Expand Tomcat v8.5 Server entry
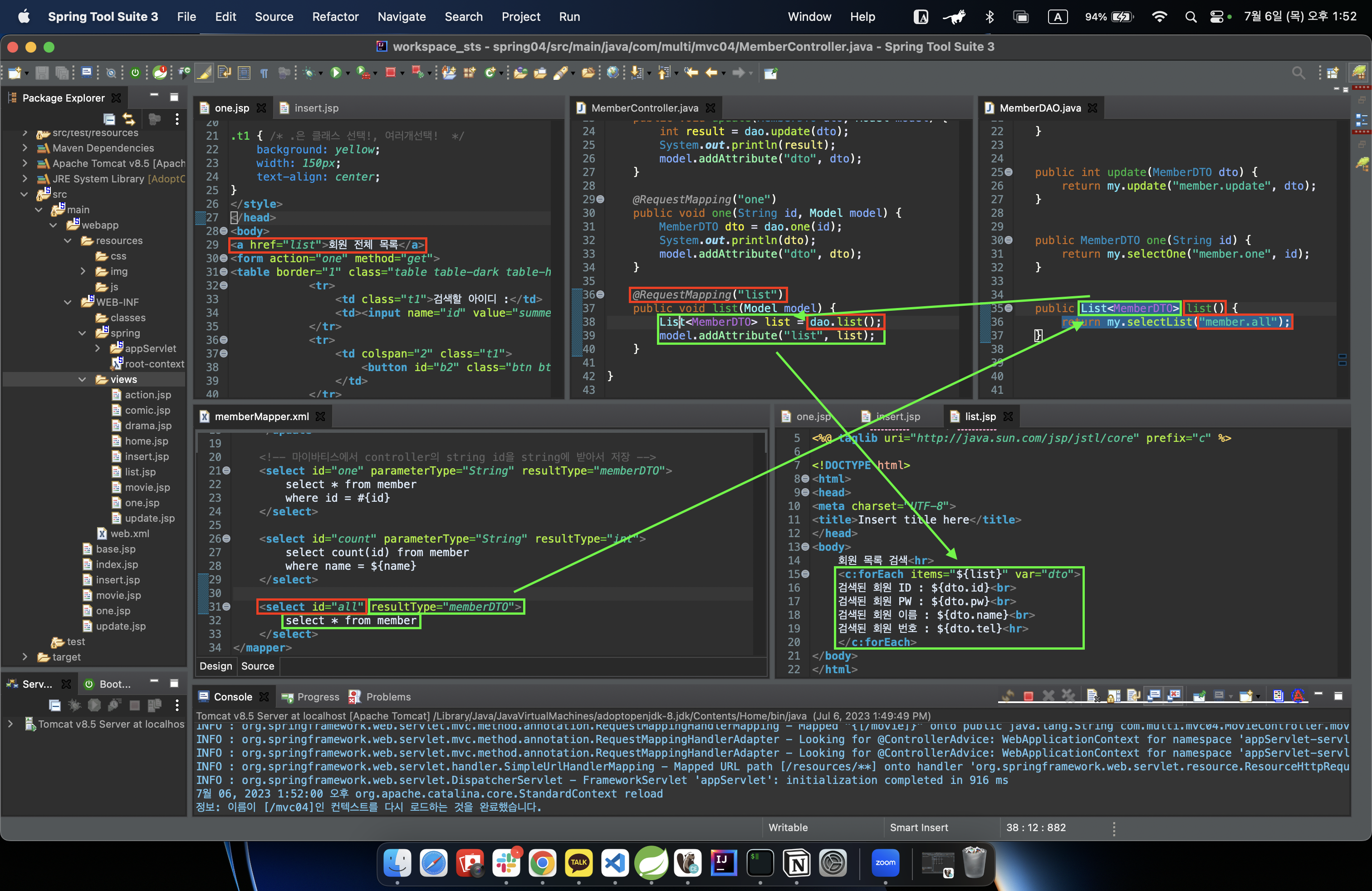 10,724
